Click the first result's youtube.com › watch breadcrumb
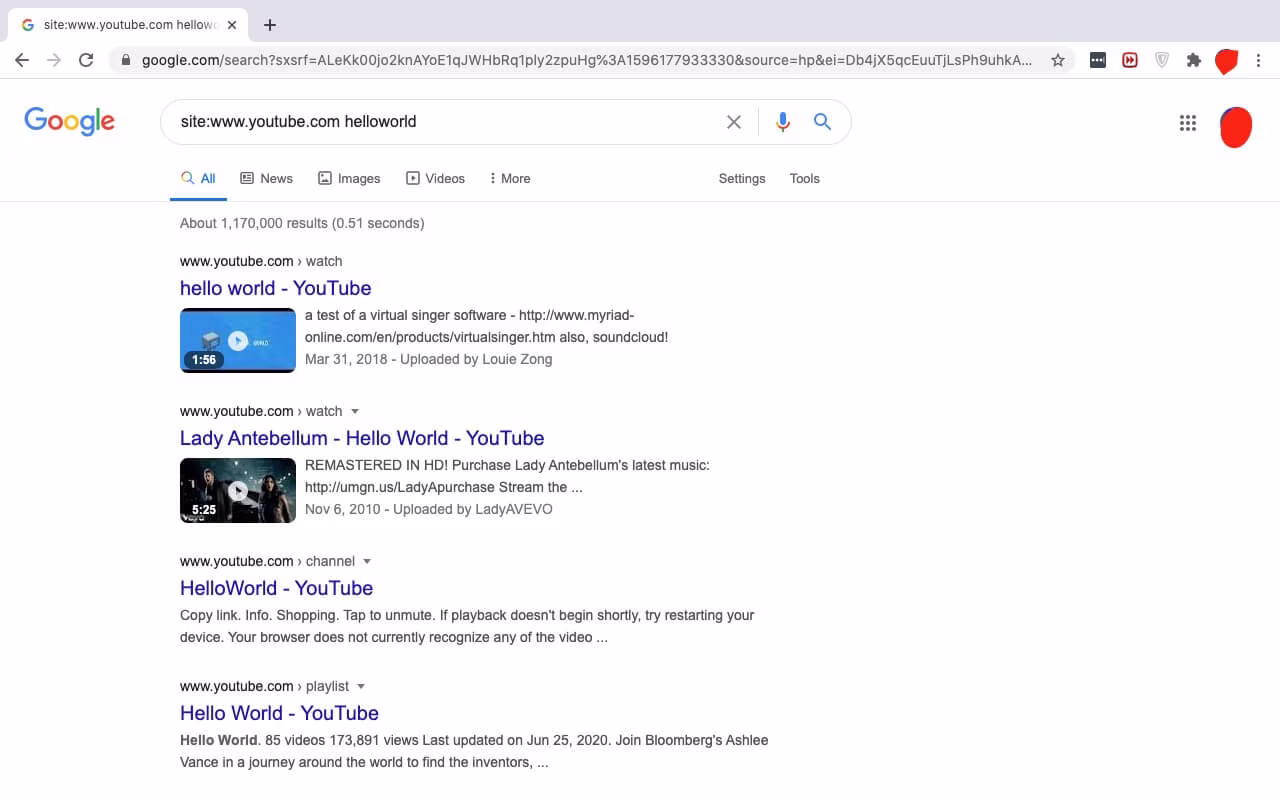Screen dimensions: 1280x800 261,261
